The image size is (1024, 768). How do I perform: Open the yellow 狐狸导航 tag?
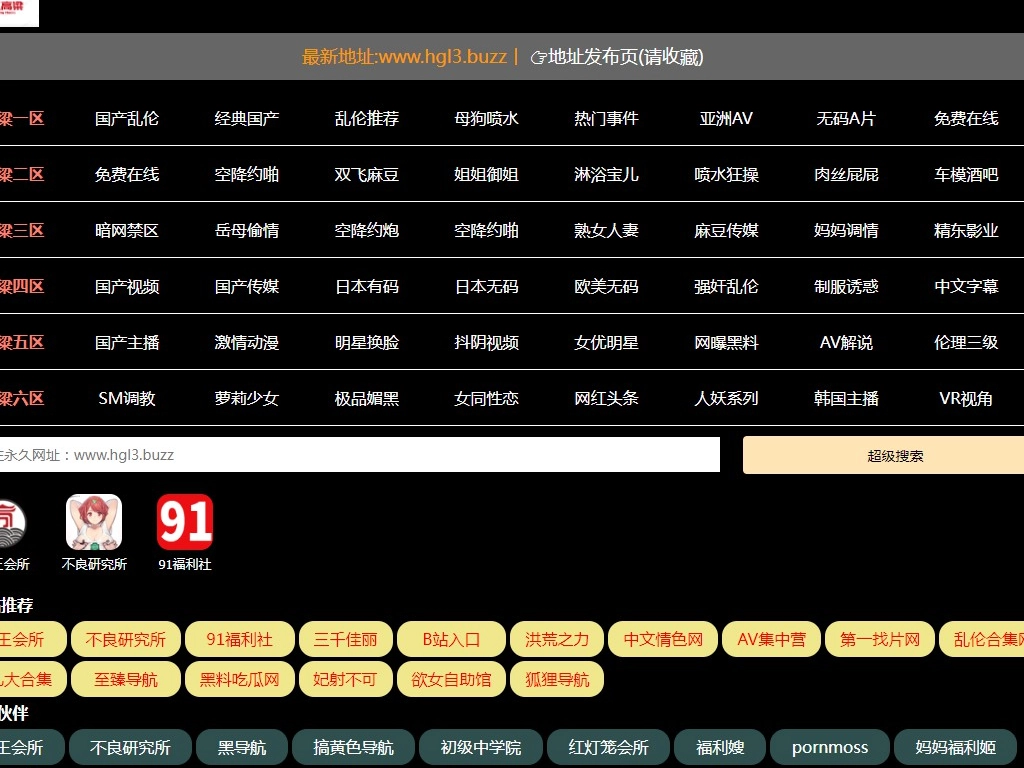[x=557, y=680]
